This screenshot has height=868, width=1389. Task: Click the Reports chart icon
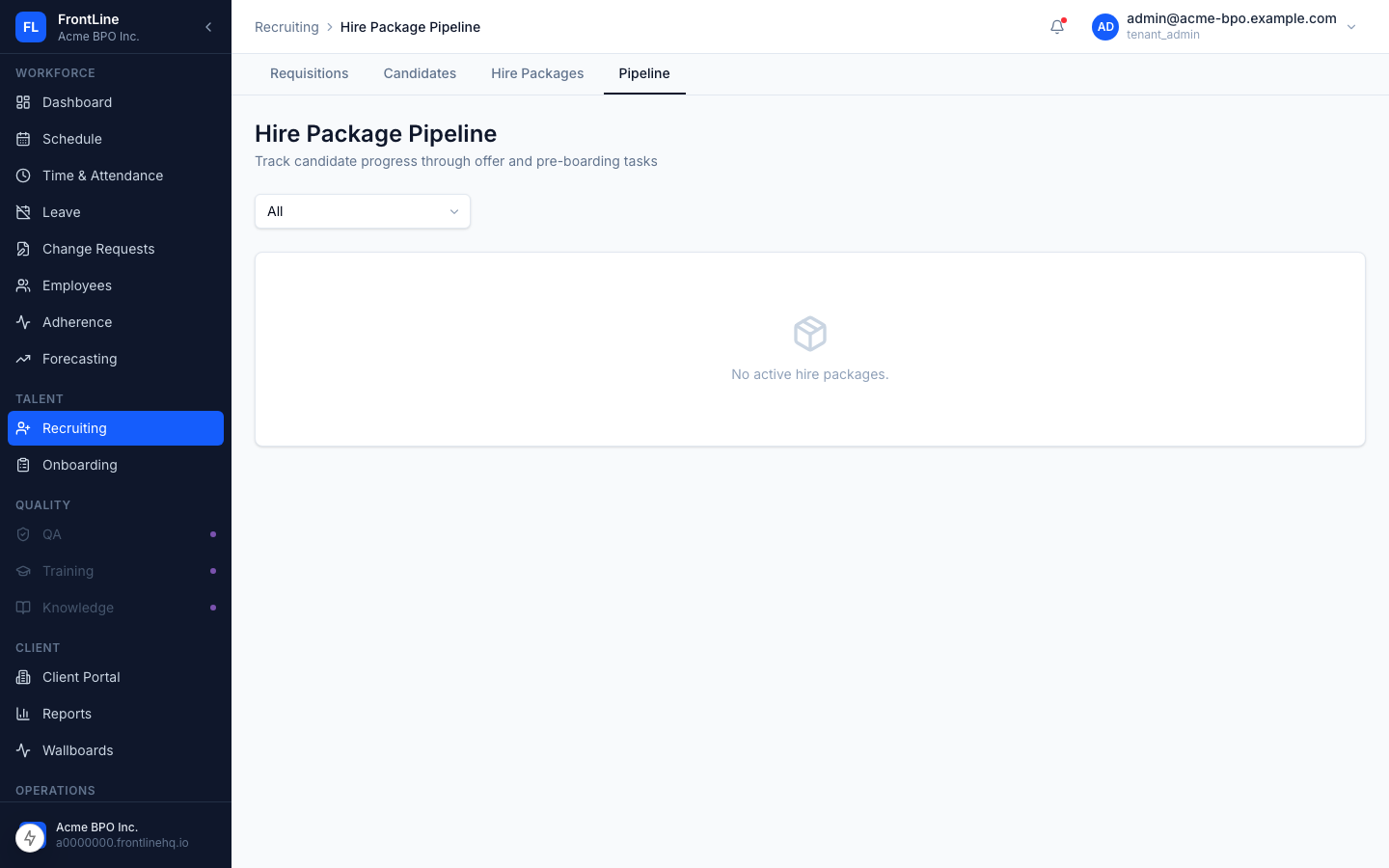[x=24, y=714]
